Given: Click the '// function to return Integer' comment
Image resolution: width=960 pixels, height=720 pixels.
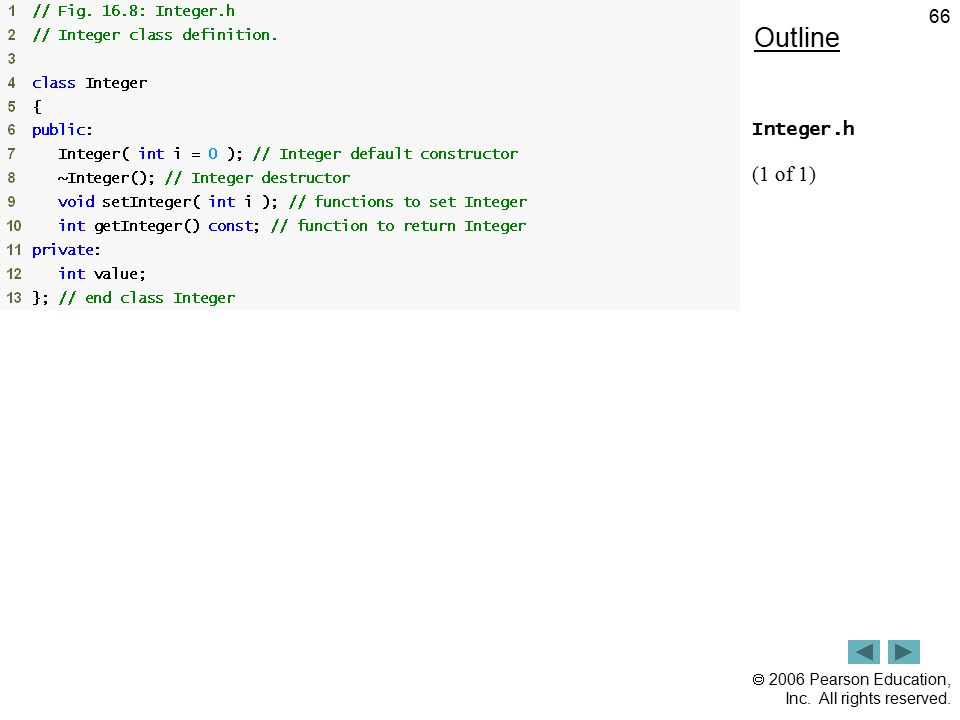Looking at the screenshot, I should click(x=399, y=226).
